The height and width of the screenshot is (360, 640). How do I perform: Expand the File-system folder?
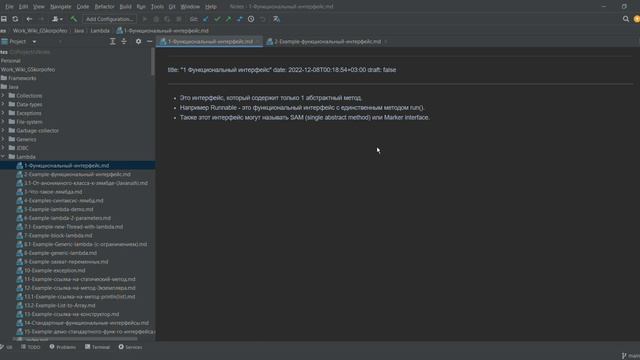coord(3,122)
